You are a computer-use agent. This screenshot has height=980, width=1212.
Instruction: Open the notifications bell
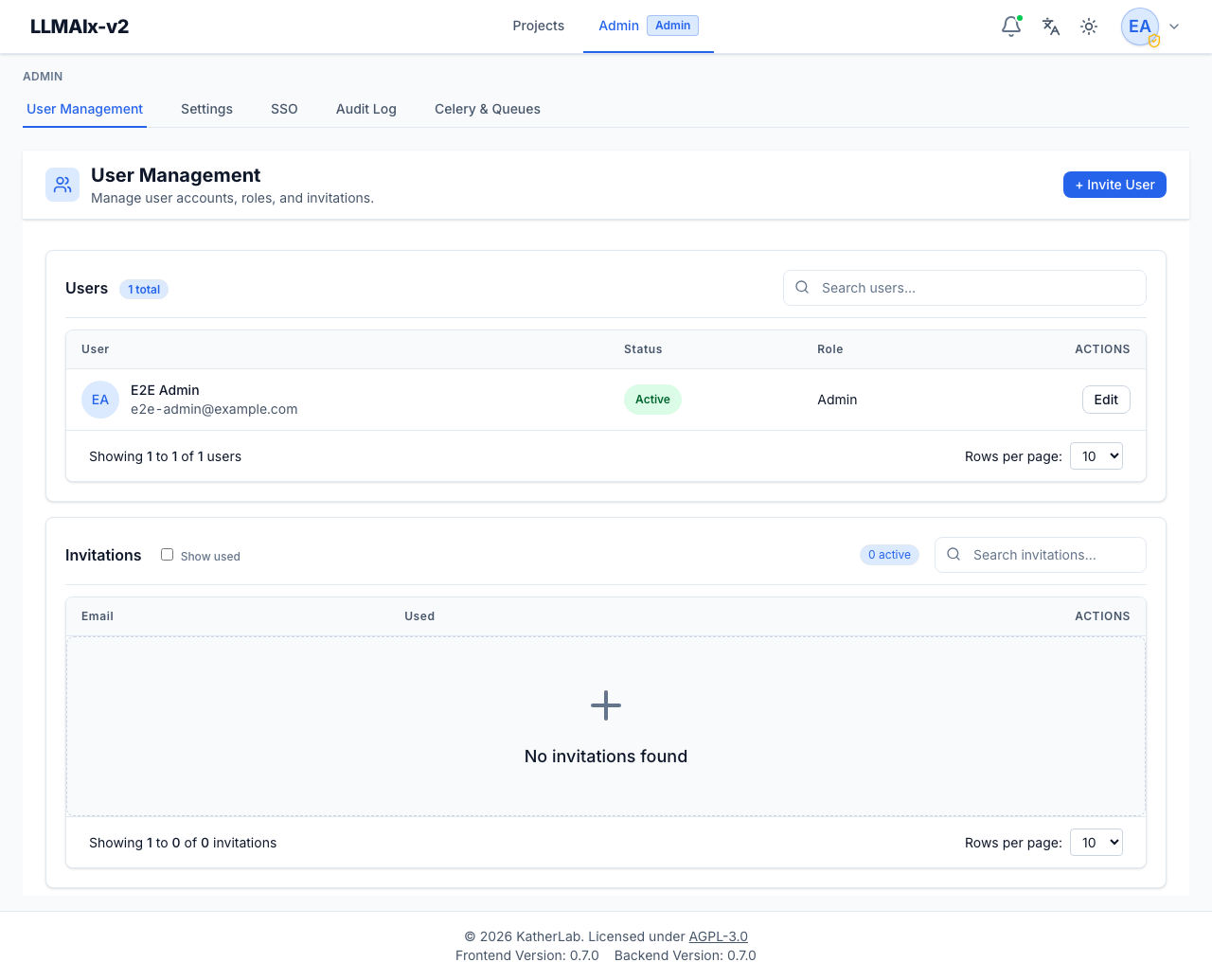tap(1011, 27)
